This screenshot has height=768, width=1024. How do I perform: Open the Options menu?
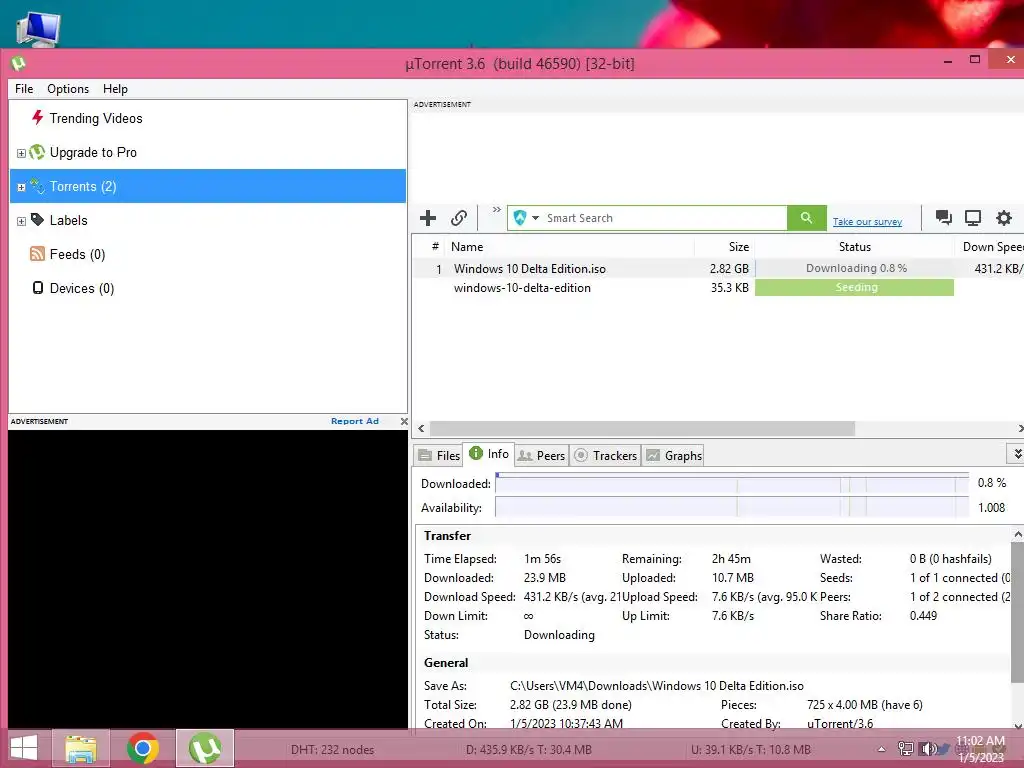point(68,89)
